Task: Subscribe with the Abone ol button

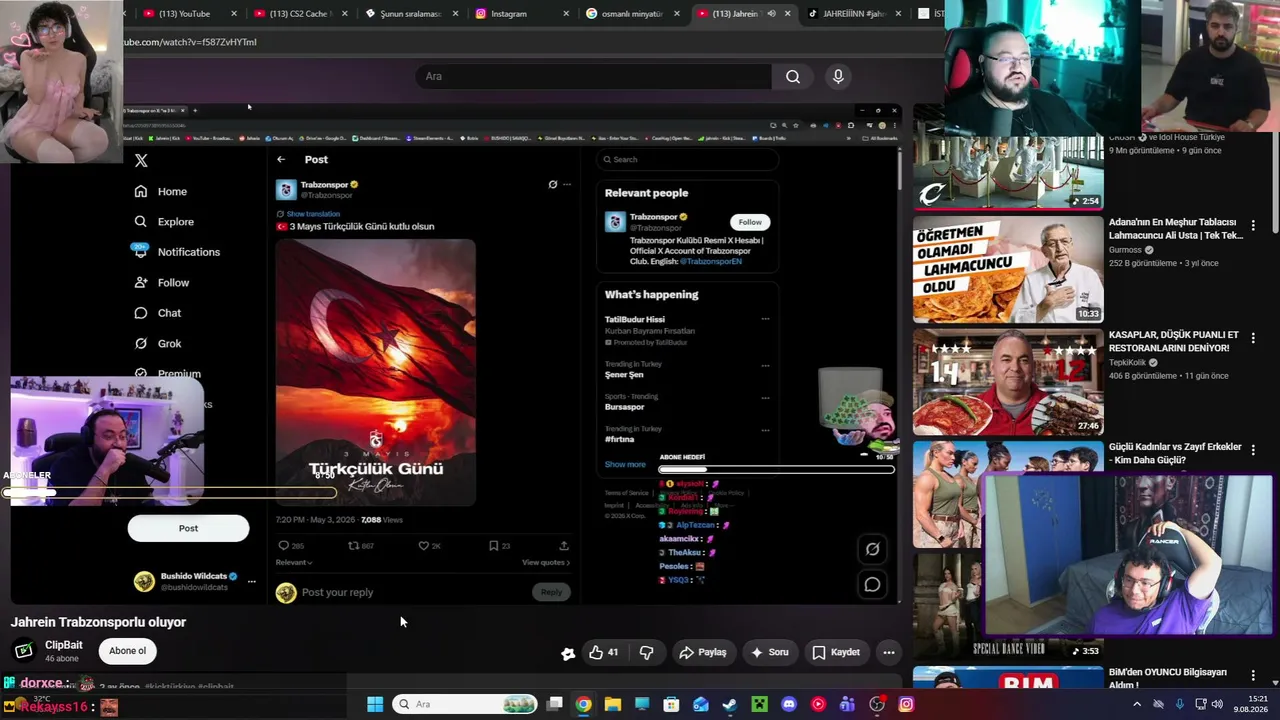Action: (127, 651)
